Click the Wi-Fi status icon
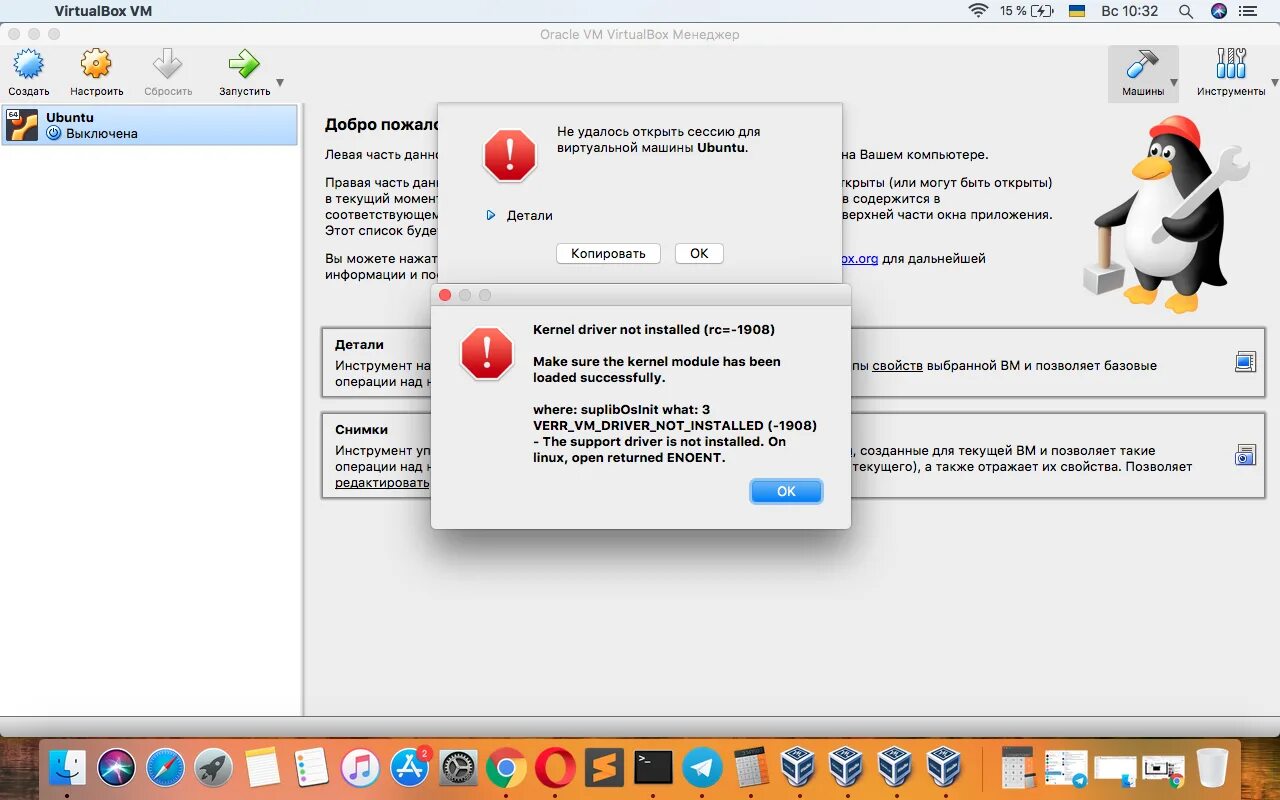The image size is (1280, 800). click(x=978, y=11)
